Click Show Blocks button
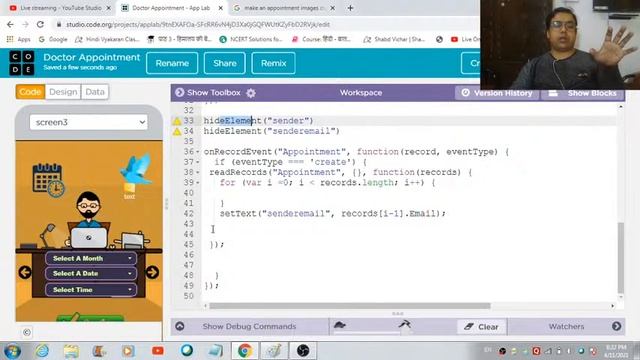Viewport: 640px width, 360px height. pyautogui.click(x=583, y=93)
